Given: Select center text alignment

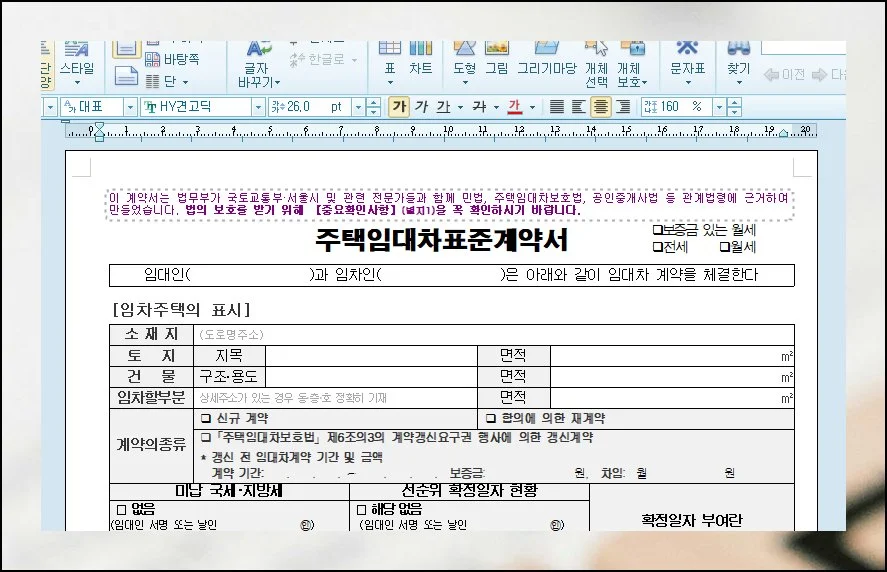Looking at the screenshot, I should pos(601,107).
